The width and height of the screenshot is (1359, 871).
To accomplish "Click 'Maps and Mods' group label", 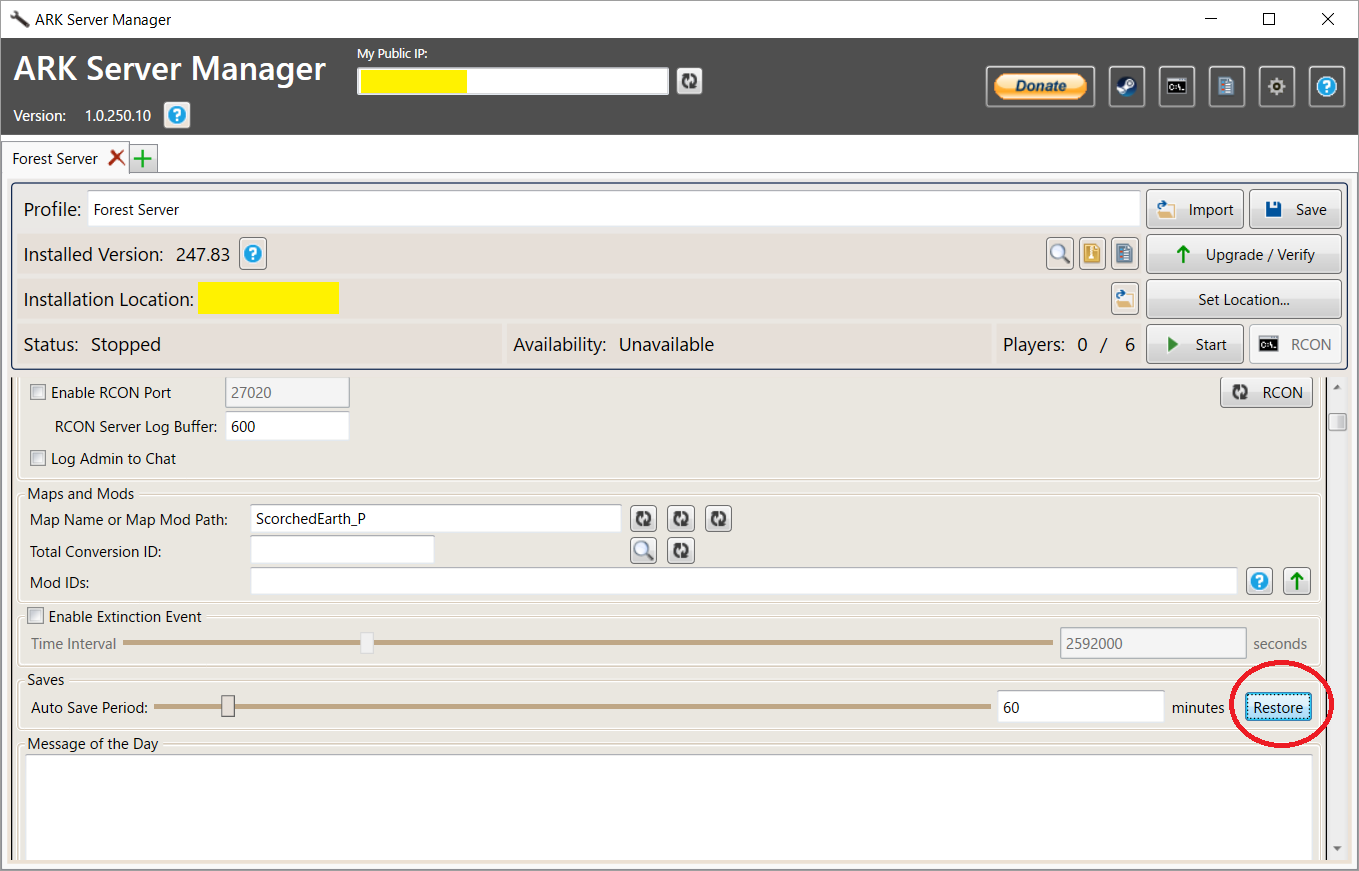I will 81,494.
